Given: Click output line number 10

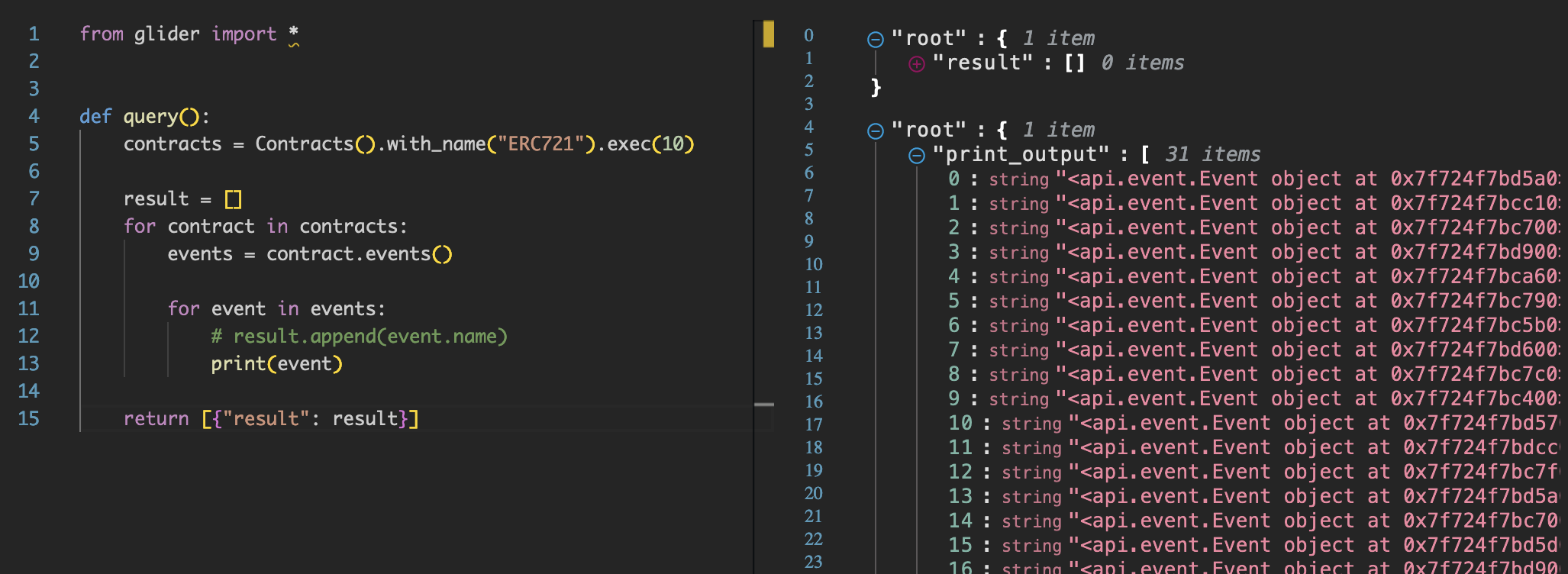Looking at the screenshot, I should 814,264.
